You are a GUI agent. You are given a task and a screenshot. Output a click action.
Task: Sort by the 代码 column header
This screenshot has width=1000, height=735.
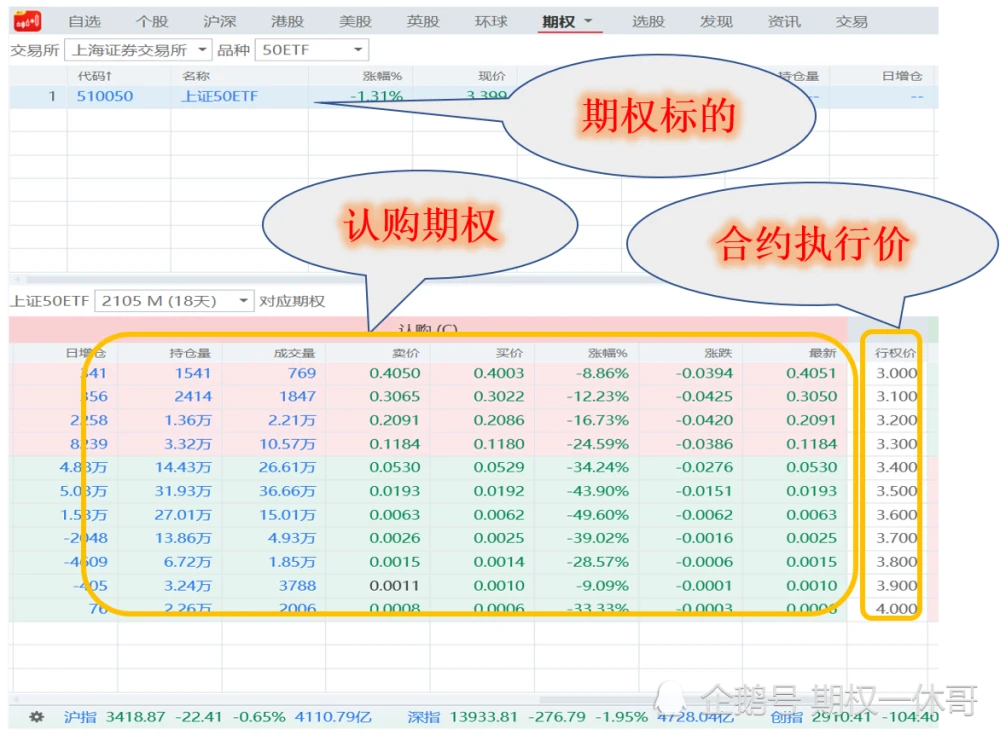click(94, 76)
